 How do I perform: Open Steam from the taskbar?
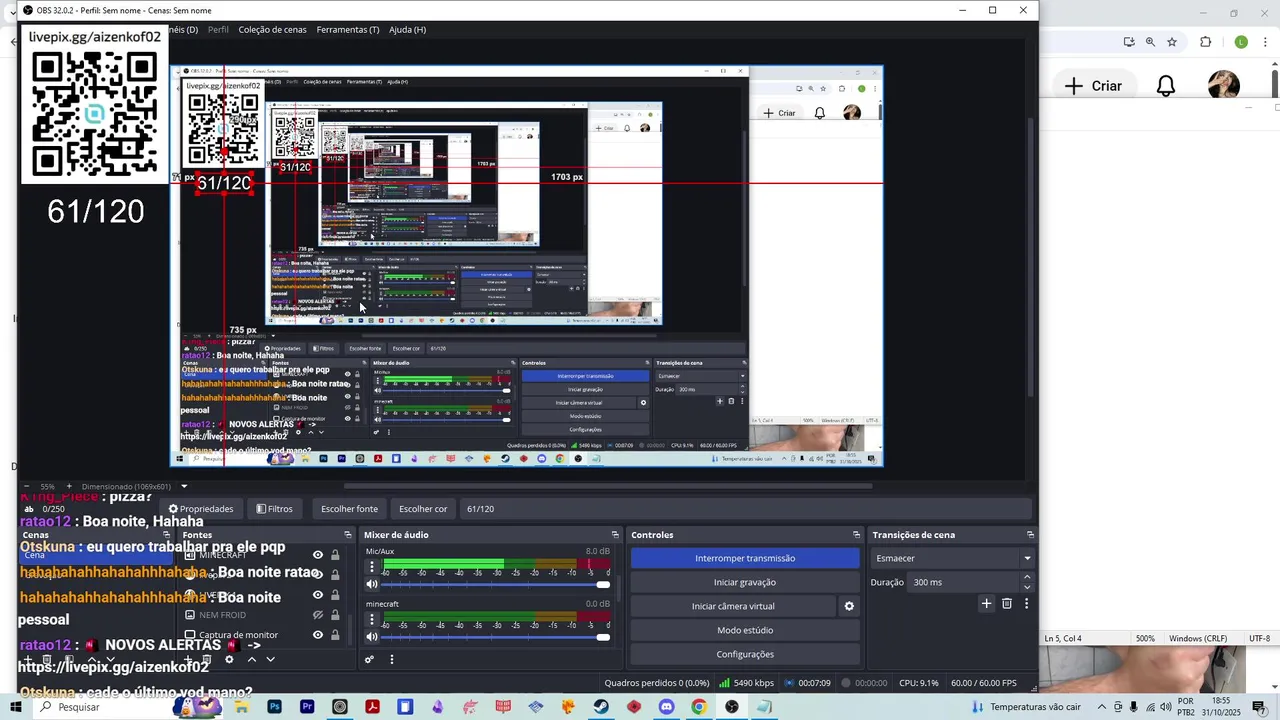pyautogui.click(x=601, y=707)
